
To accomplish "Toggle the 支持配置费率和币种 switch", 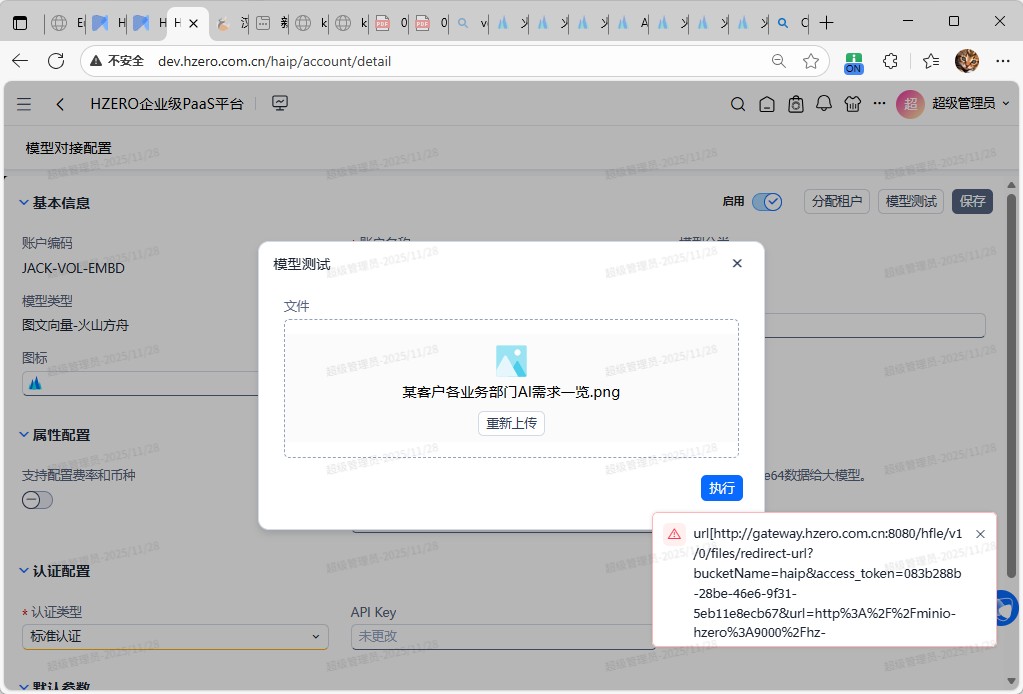I will click(38, 500).
